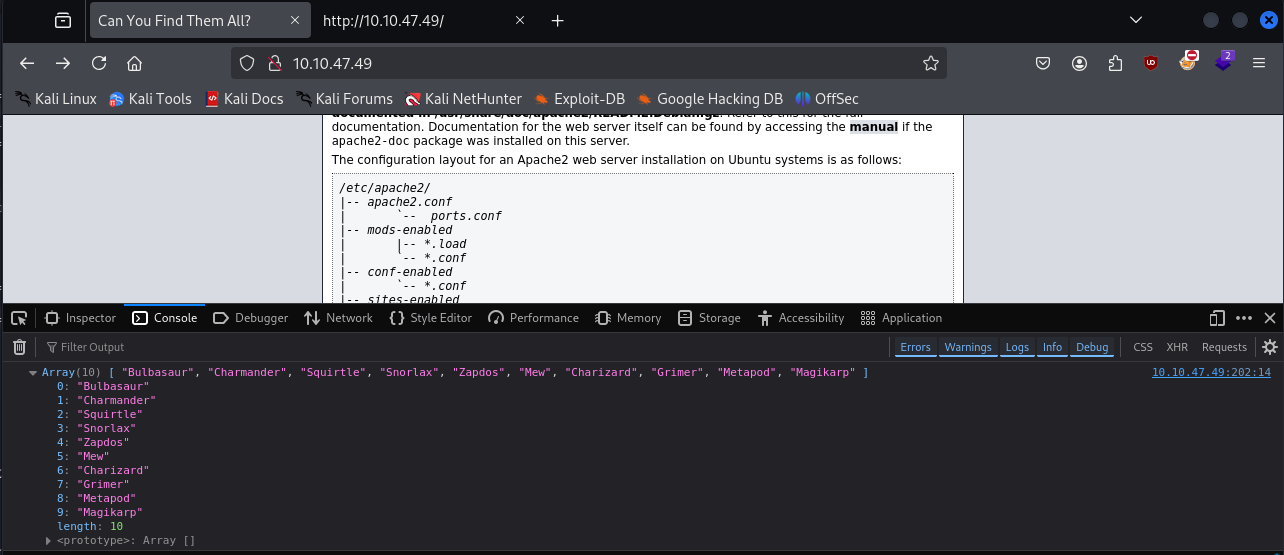Expand the <prototype> Array entry
This screenshot has height=555, width=1284.
tap(49, 540)
